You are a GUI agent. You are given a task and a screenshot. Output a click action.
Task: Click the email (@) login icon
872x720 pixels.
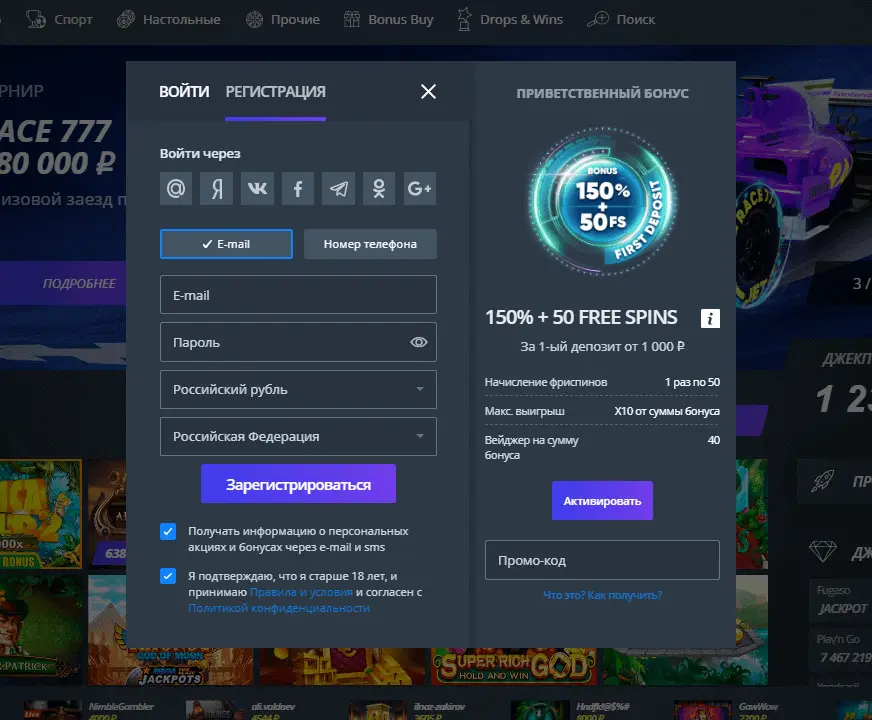click(176, 188)
